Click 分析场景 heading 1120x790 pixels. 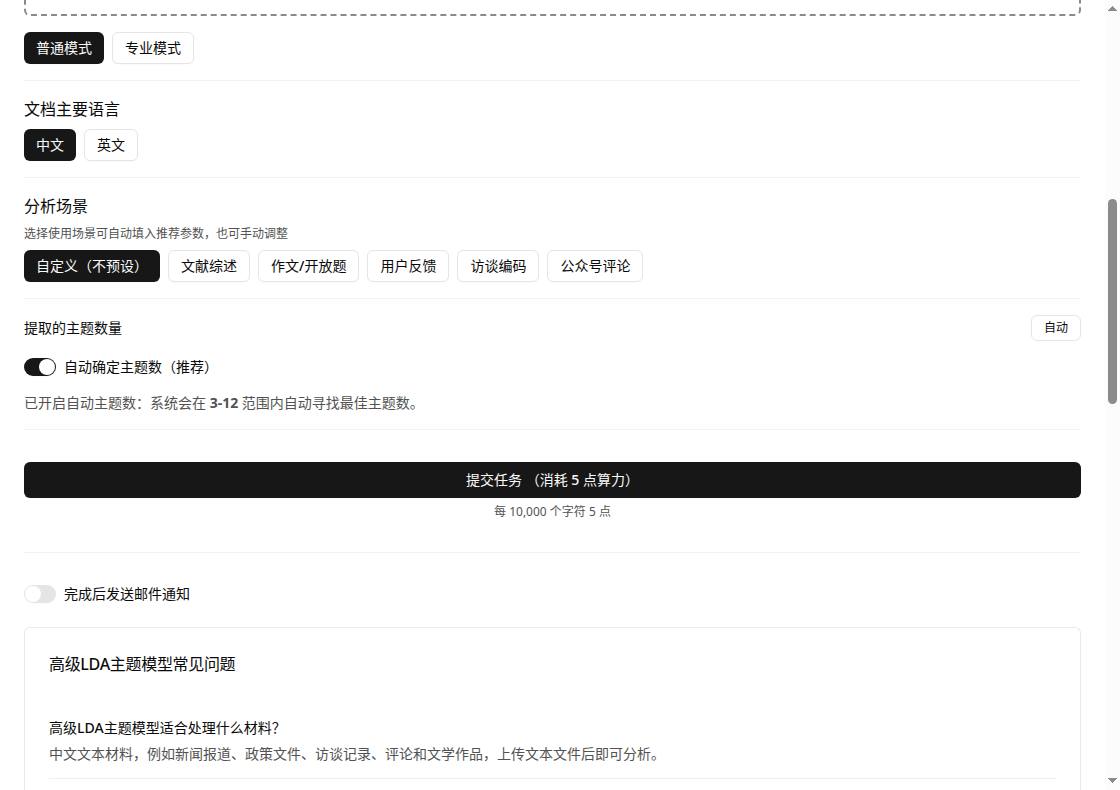[x=56, y=206]
